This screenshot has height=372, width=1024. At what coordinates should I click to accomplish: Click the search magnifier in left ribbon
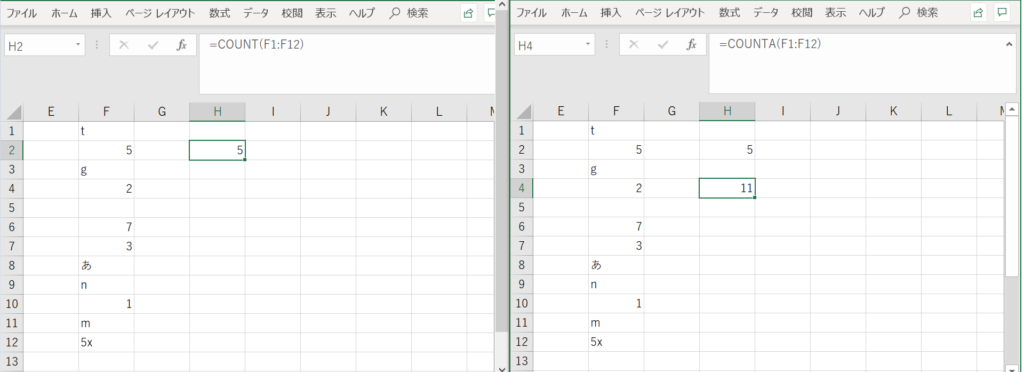(x=394, y=13)
